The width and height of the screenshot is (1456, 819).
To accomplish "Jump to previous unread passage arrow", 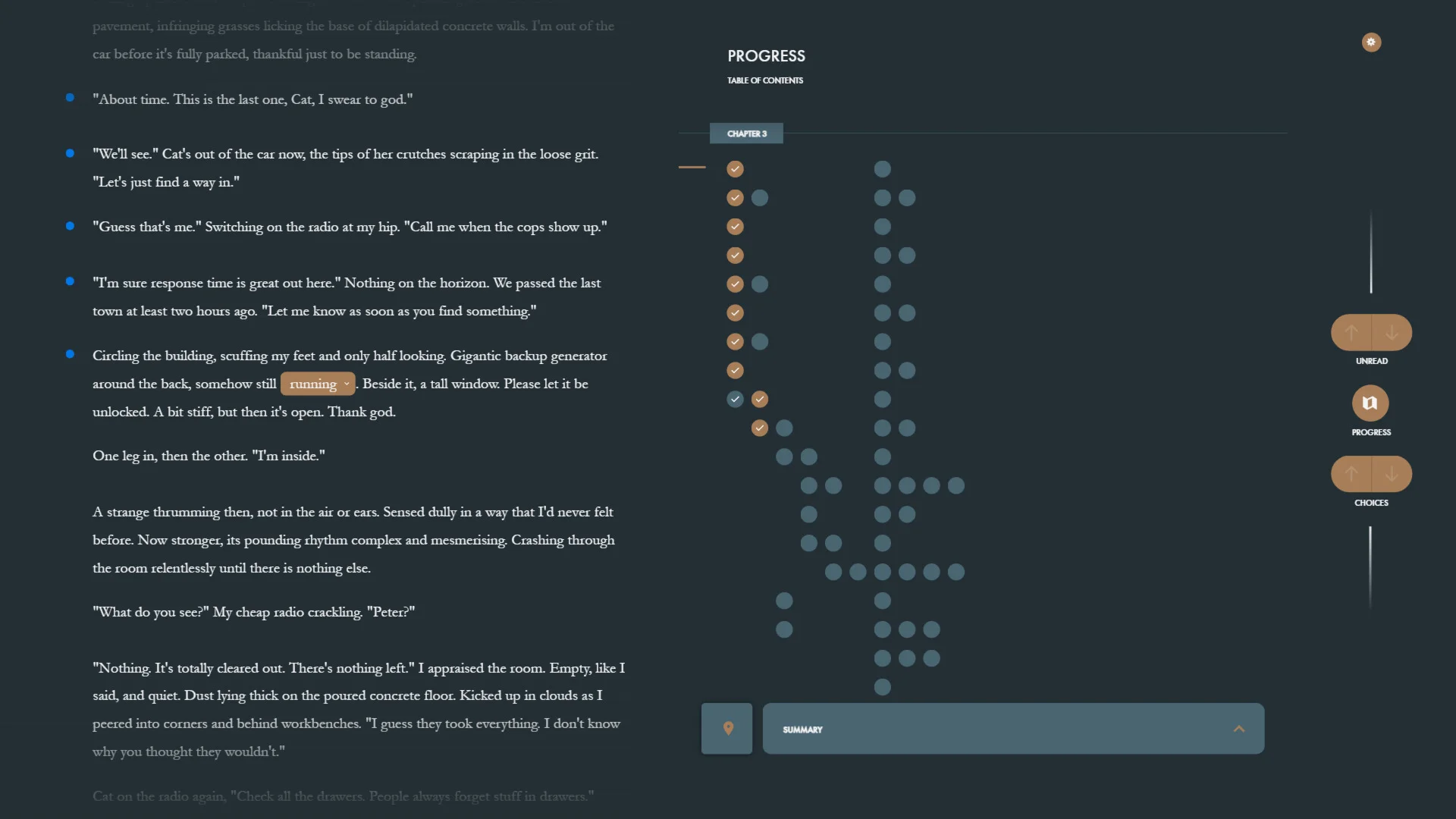I will click(x=1351, y=332).
